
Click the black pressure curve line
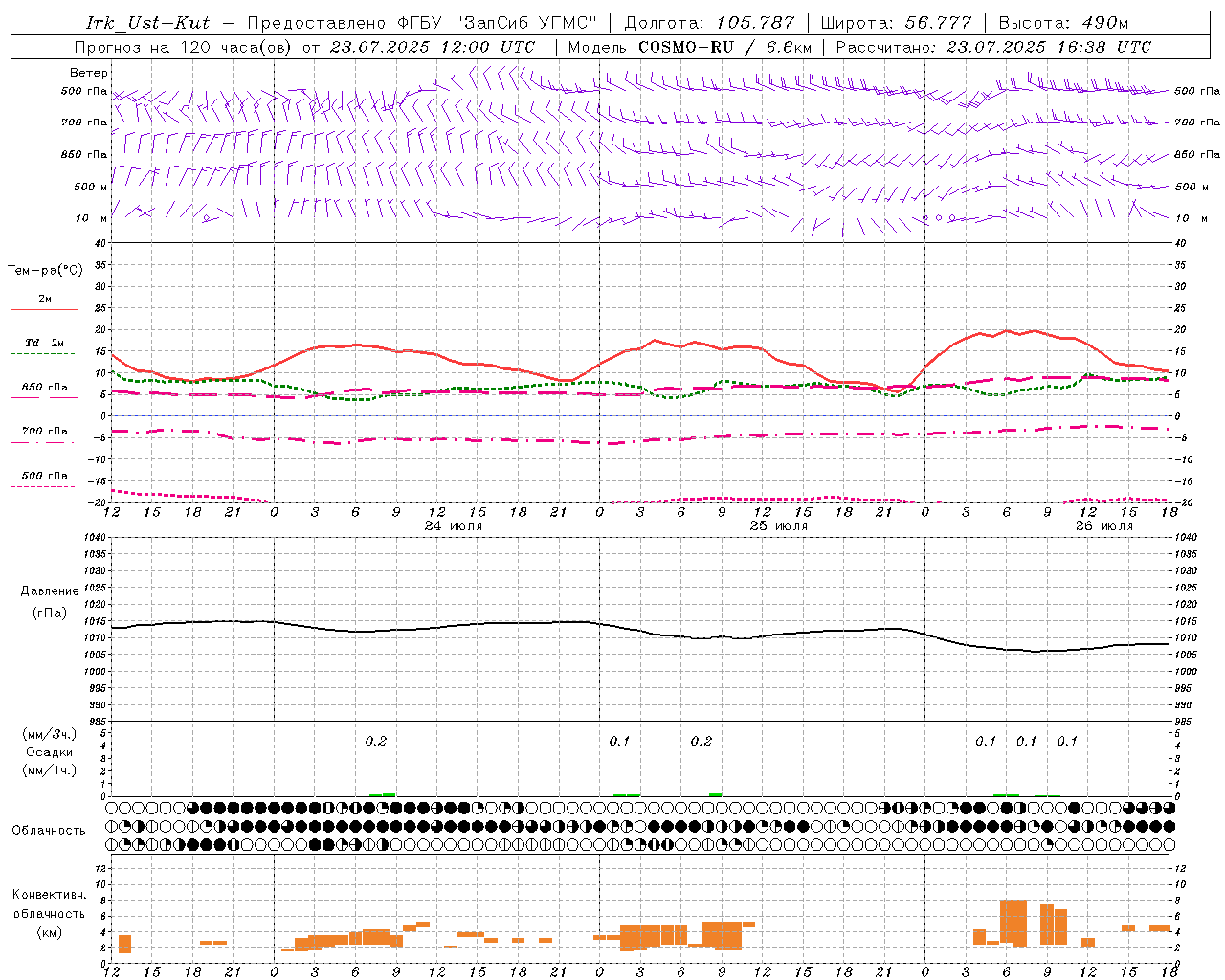(641, 630)
